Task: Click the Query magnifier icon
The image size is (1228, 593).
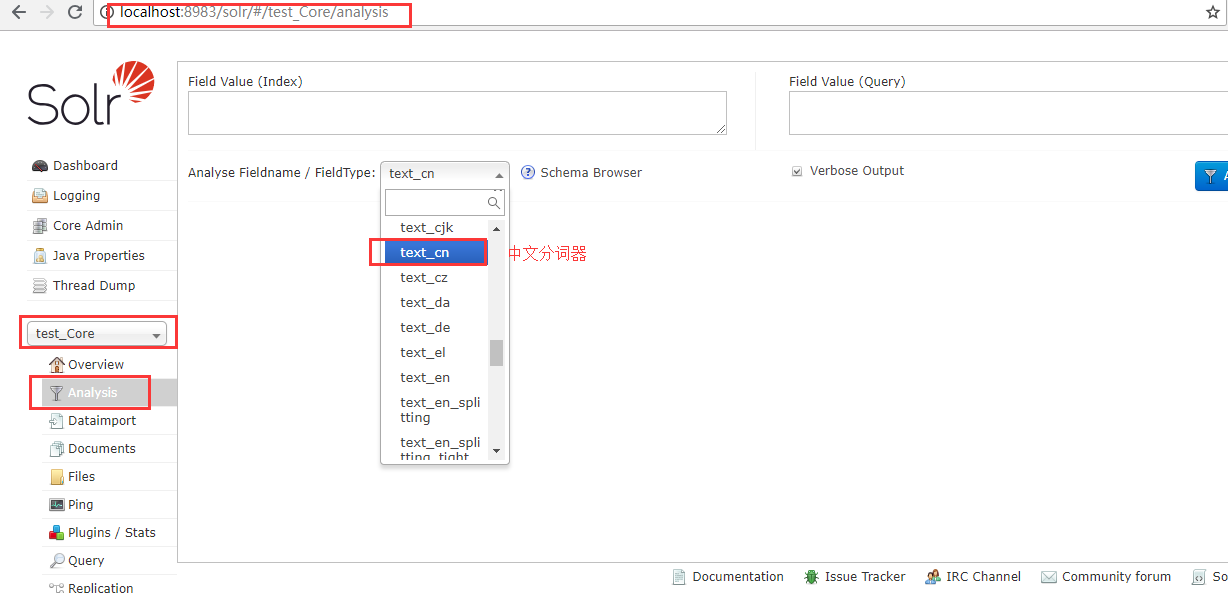Action: 57,561
